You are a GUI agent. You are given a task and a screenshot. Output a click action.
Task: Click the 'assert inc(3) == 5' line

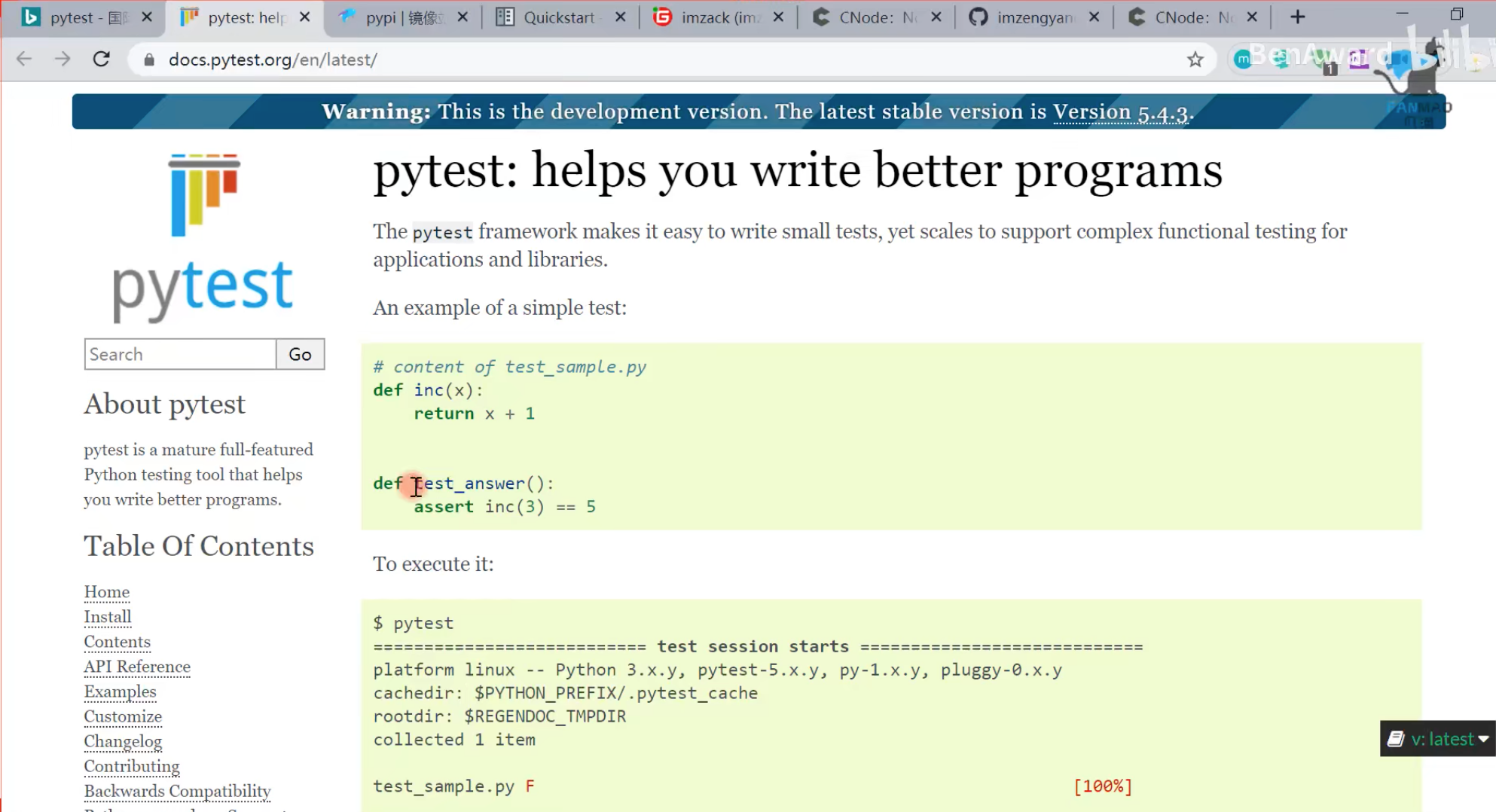[x=505, y=507]
